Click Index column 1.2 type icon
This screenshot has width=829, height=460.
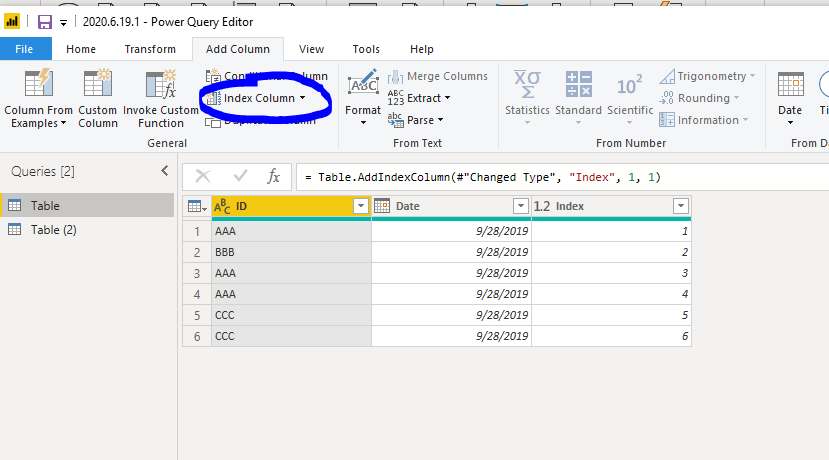click(x=542, y=207)
